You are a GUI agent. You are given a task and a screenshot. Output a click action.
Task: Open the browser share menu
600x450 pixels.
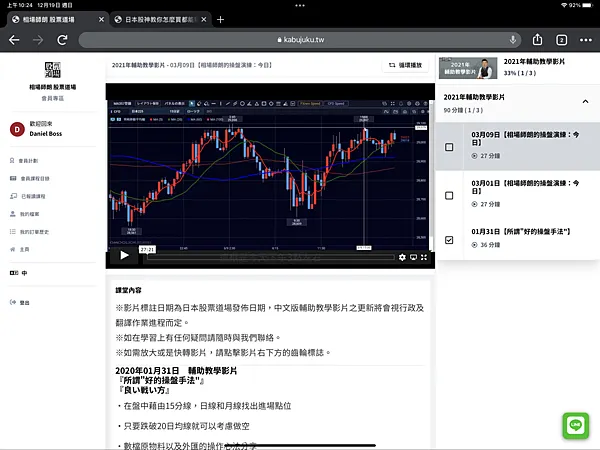point(537,39)
